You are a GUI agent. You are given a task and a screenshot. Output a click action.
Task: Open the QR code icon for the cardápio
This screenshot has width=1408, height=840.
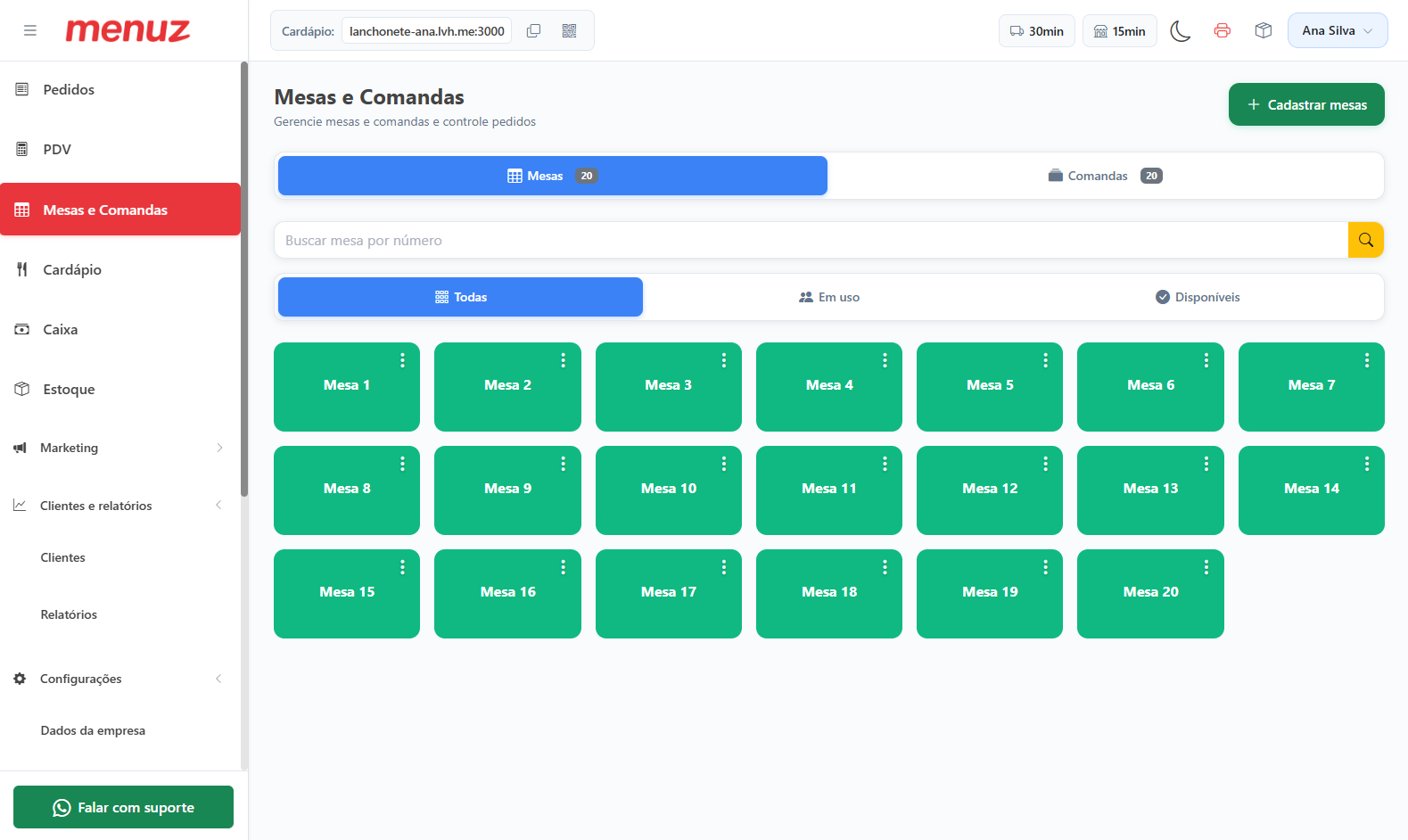(569, 31)
